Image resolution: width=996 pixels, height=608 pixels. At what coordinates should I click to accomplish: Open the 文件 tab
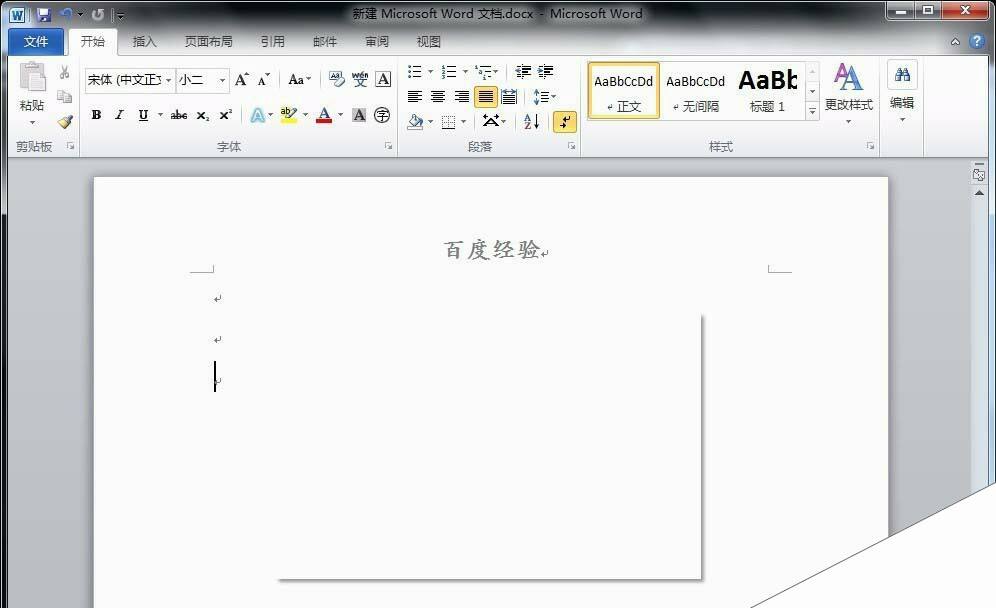click(36, 41)
